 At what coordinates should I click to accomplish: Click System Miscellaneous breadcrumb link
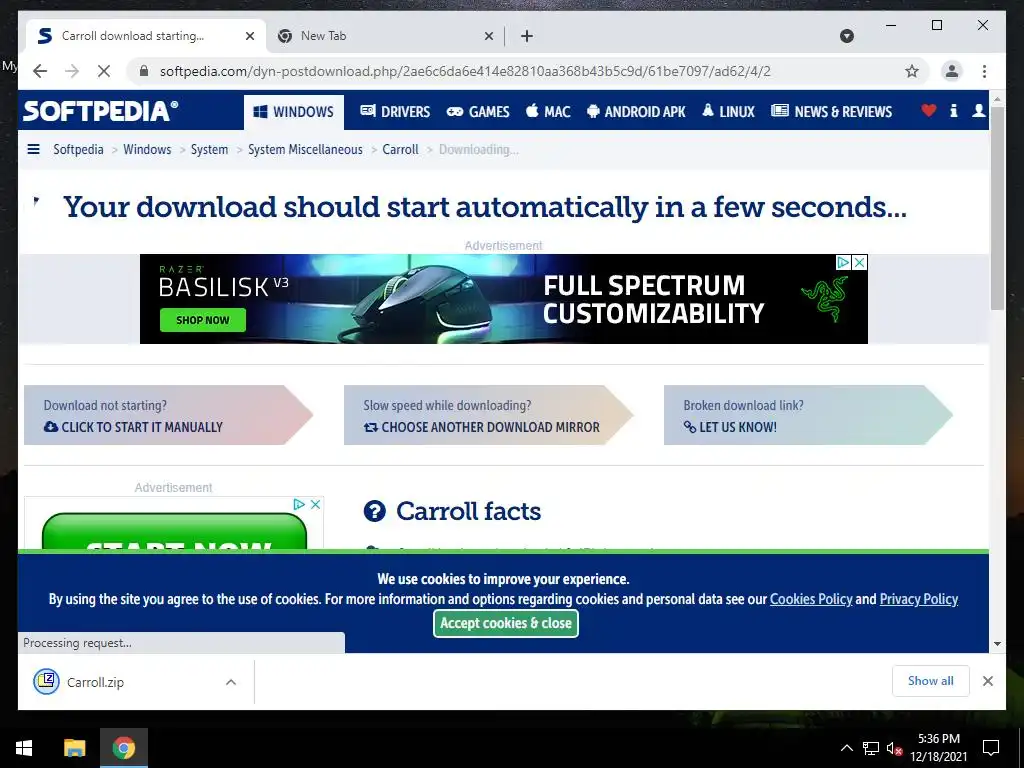click(305, 150)
